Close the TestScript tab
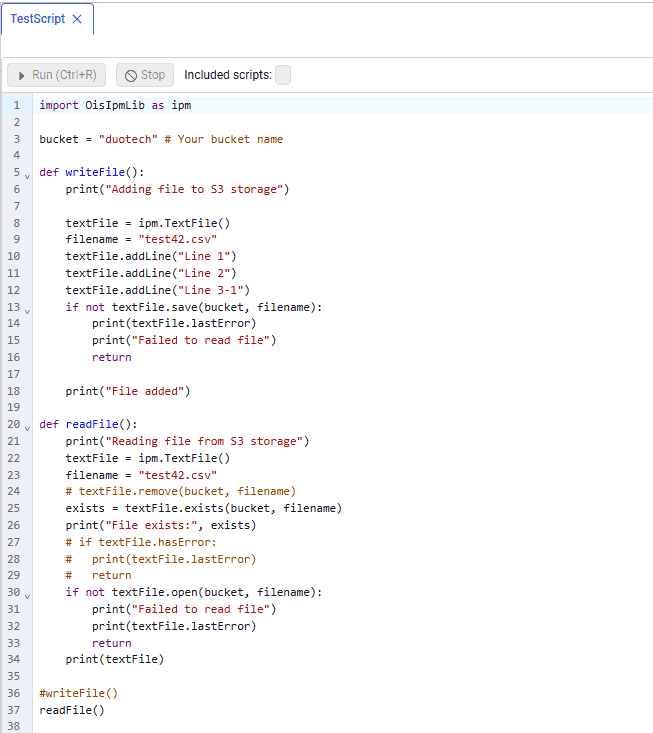This screenshot has width=653, height=733. click(77, 19)
